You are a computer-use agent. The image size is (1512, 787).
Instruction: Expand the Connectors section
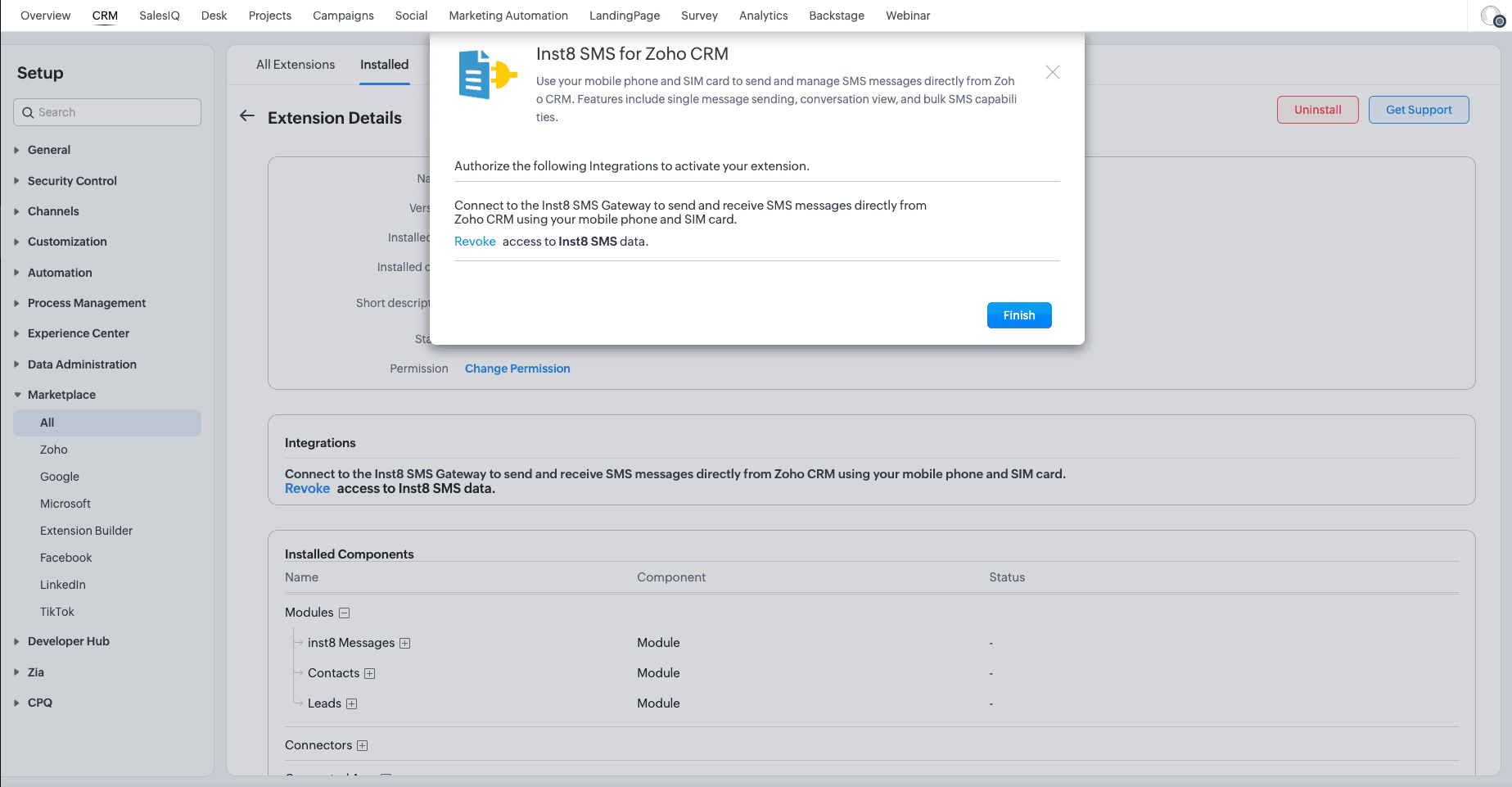tap(362, 746)
